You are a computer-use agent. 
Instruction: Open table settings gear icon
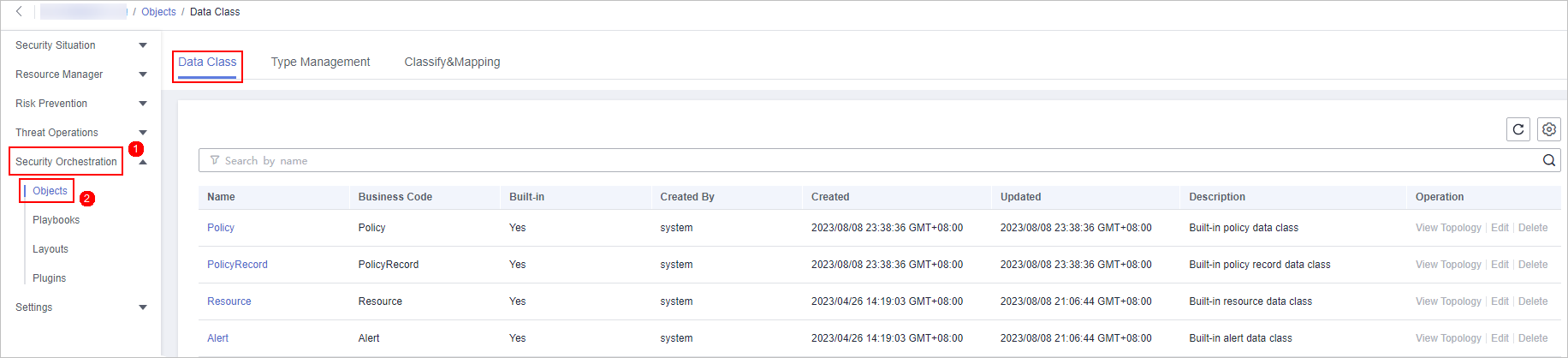coord(1548,129)
